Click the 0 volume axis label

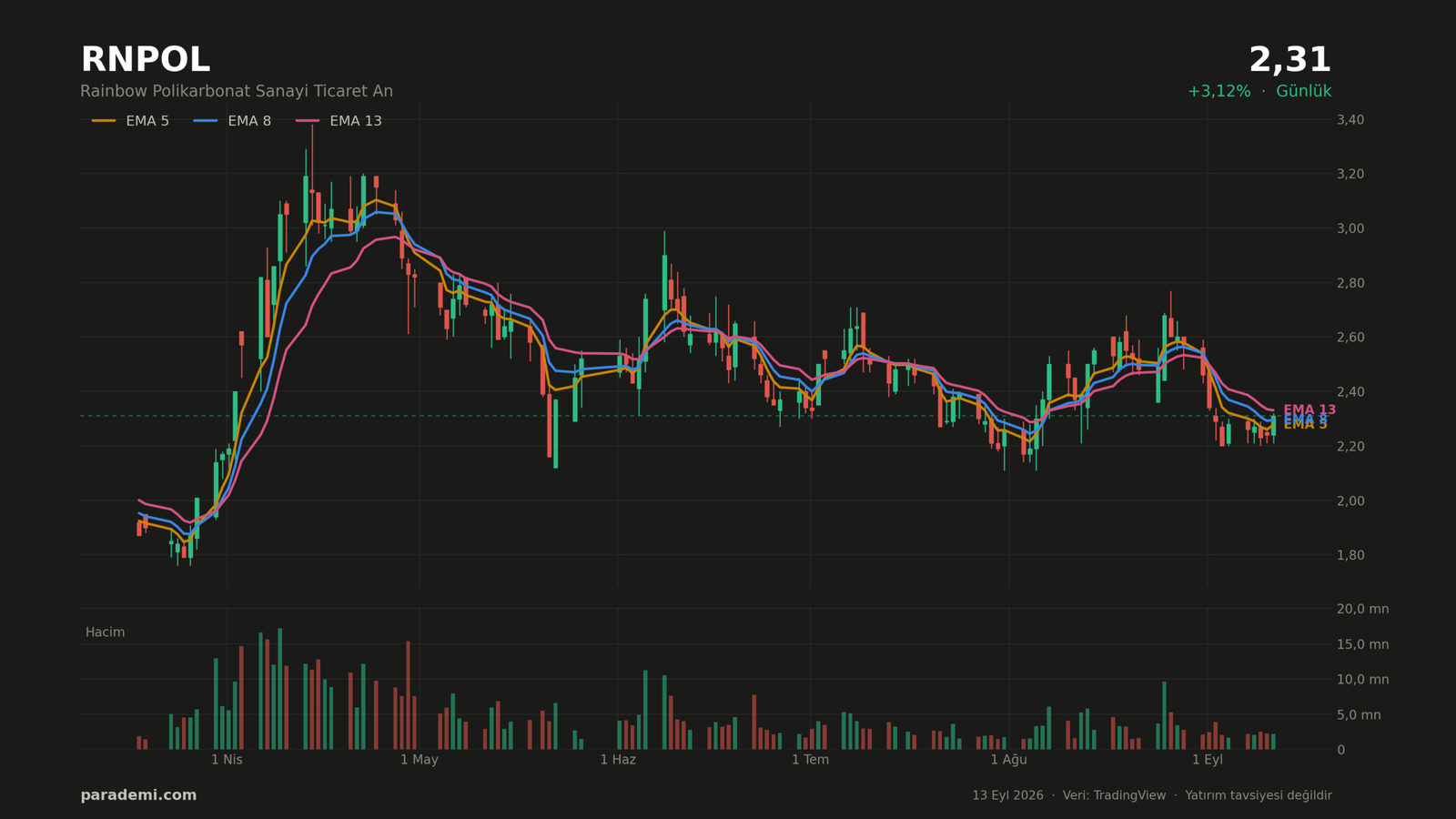(1340, 750)
